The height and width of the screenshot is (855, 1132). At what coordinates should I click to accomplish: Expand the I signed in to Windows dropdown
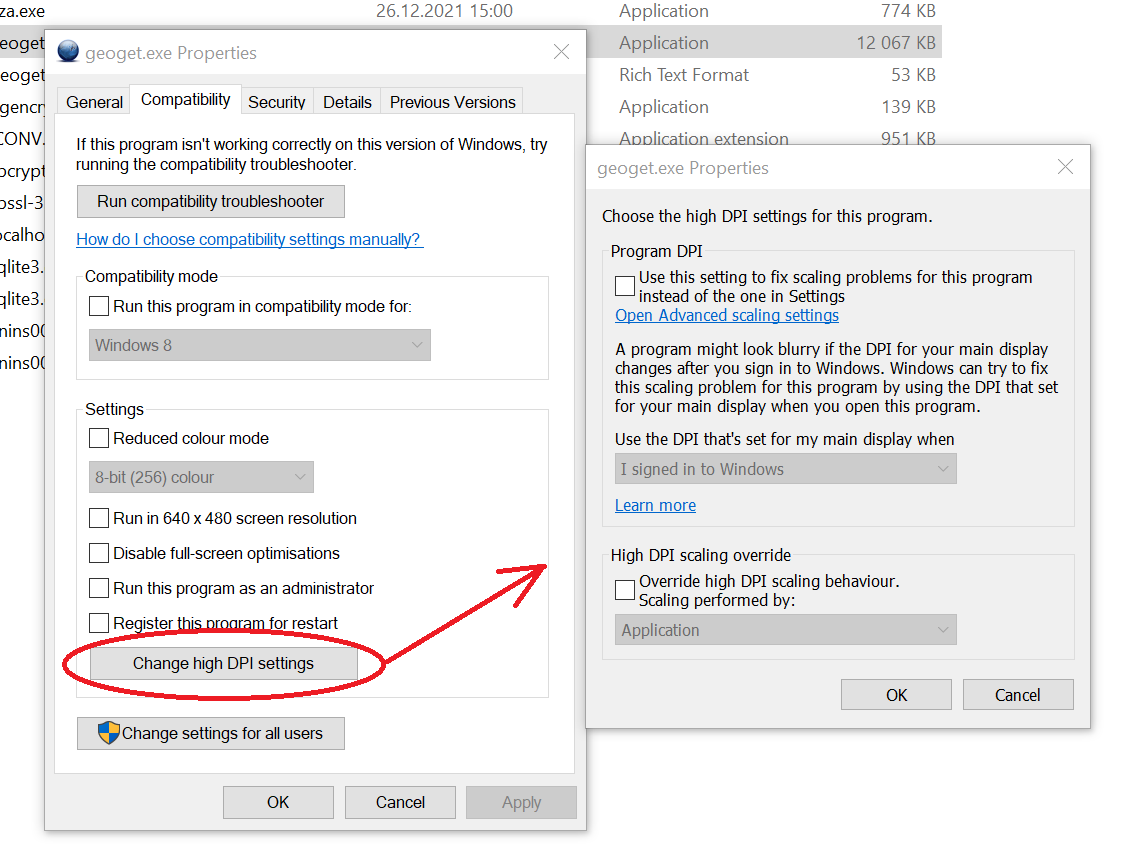pos(785,469)
